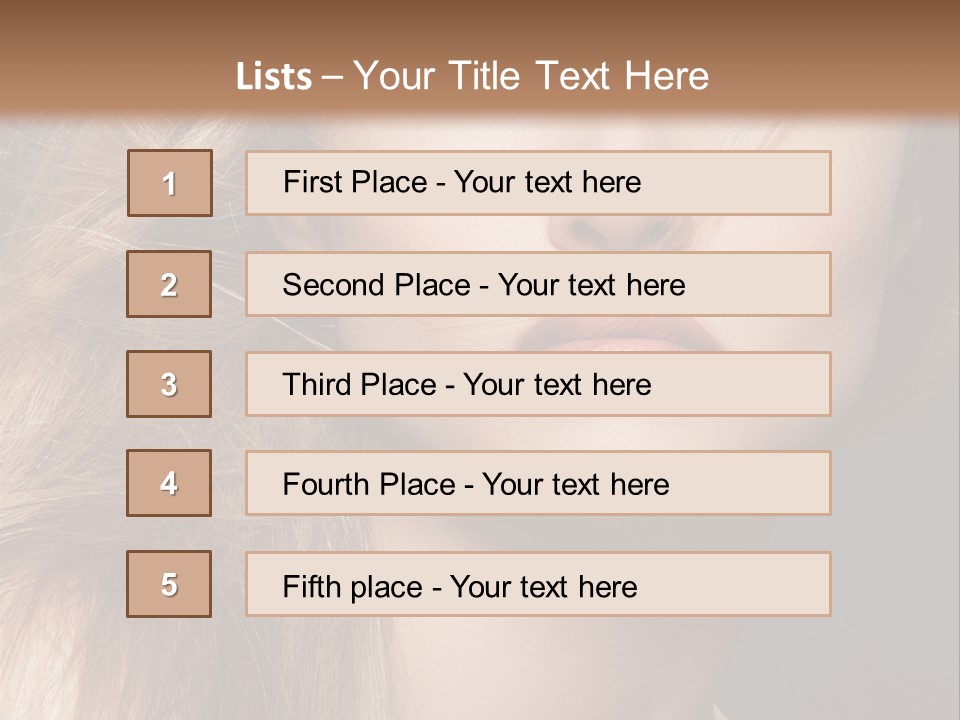Select the number 4 box

pyautogui.click(x=169, y=483)
